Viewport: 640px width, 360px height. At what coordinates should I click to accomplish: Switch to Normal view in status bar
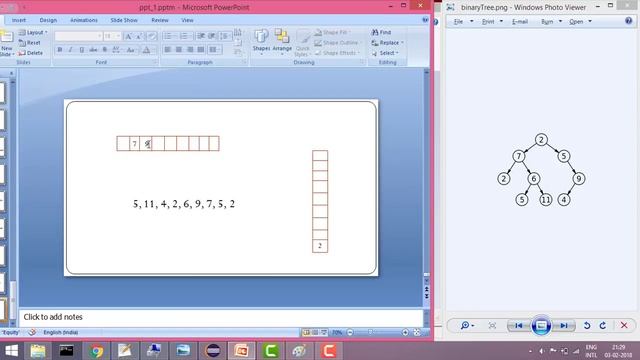(306, 333)
